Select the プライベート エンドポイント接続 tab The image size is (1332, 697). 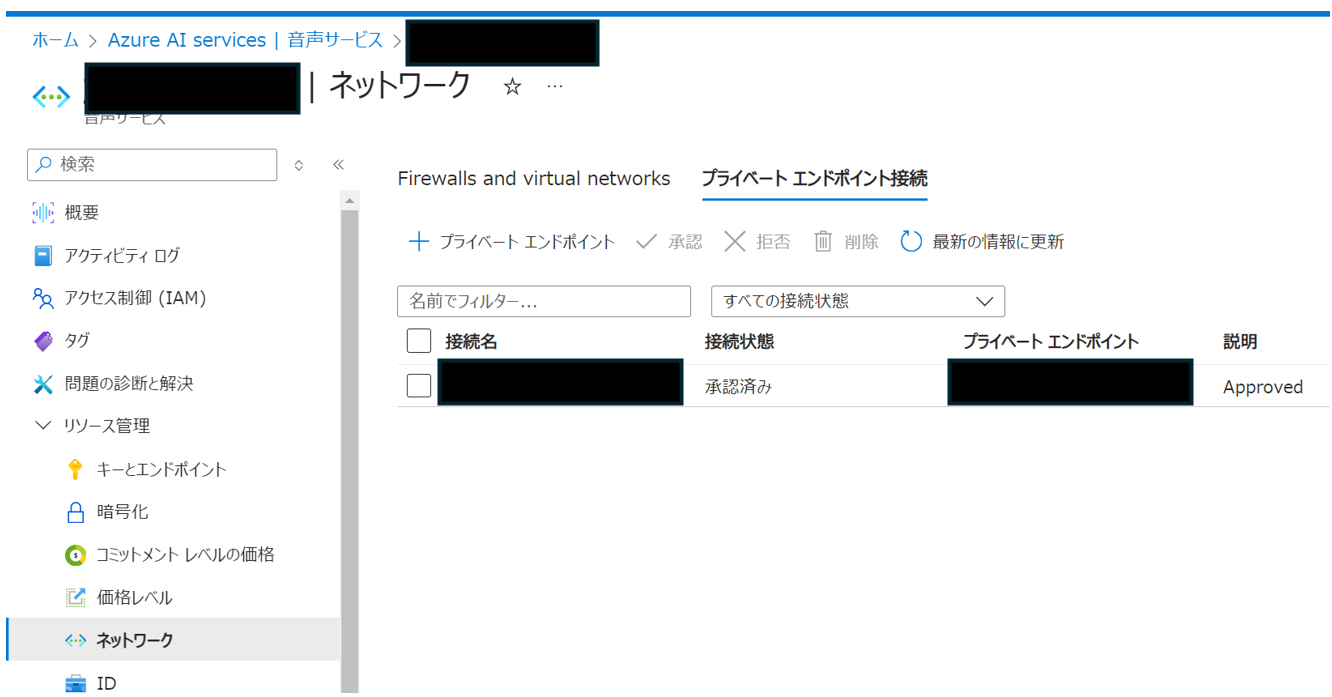[815, 179]
